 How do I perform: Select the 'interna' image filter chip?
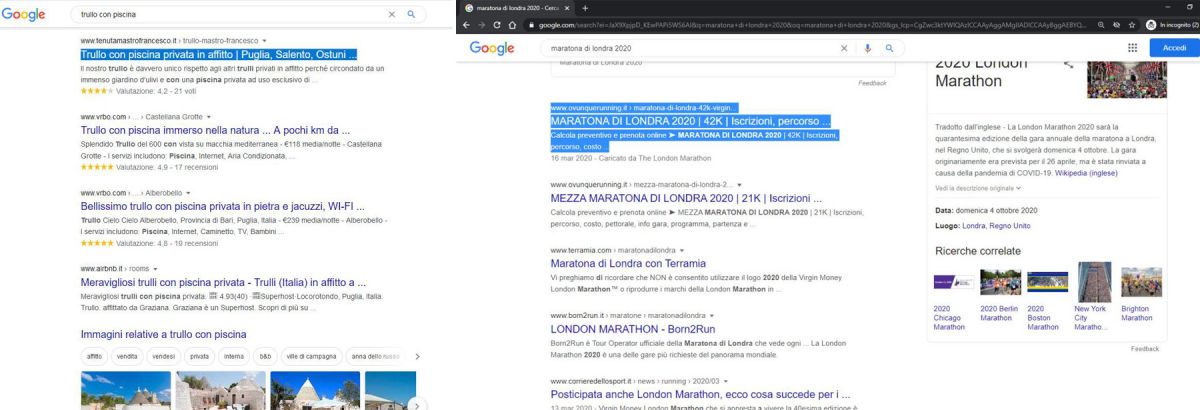234,356
